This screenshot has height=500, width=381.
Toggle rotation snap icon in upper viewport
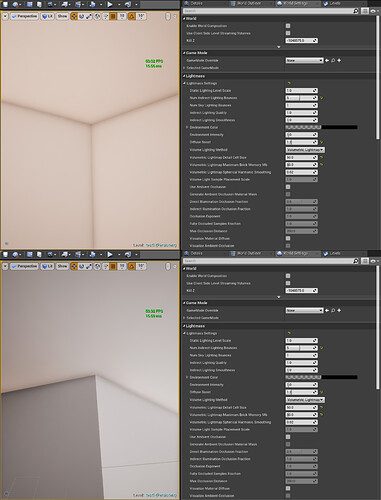(x=132, y=16)
